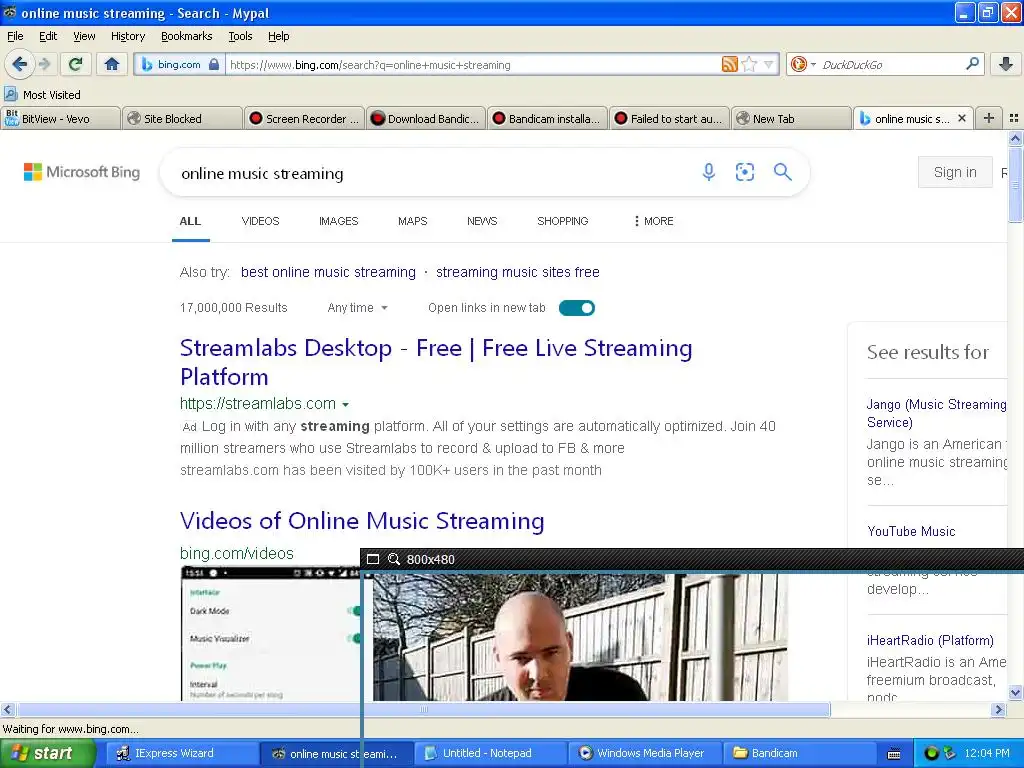Open the browser home page icon
Image resolution: width=1024 pixels, height=768 pixels.
pyautogui.click(x=112, y=64)
